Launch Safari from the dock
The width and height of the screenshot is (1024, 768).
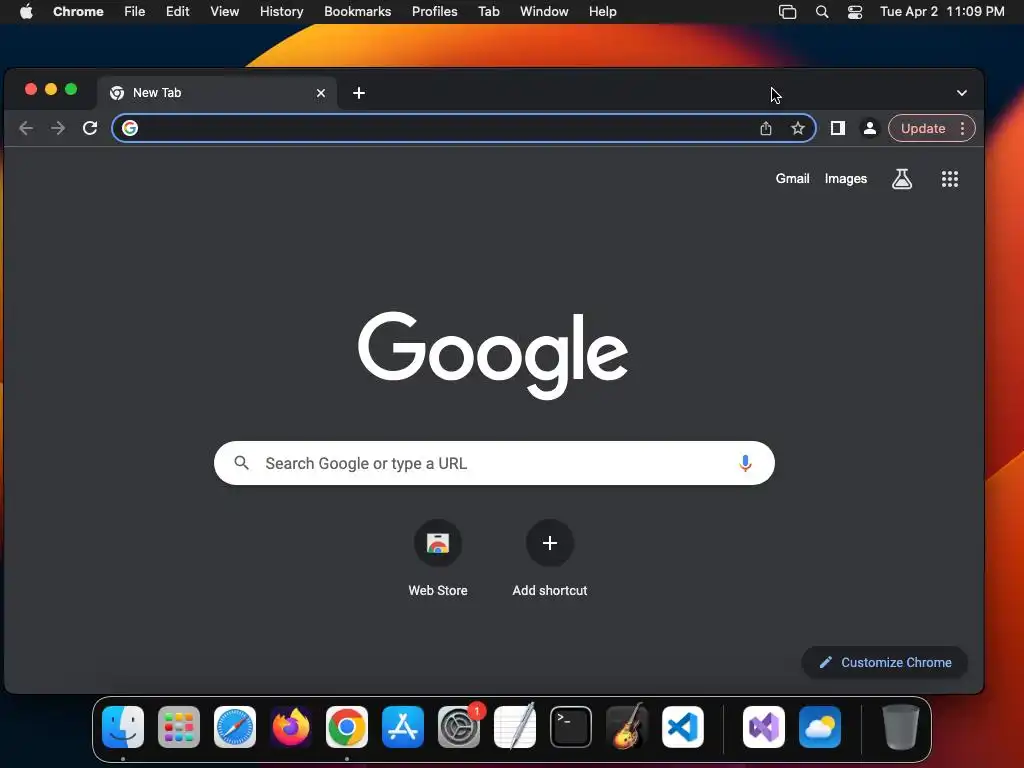[235, 727]
